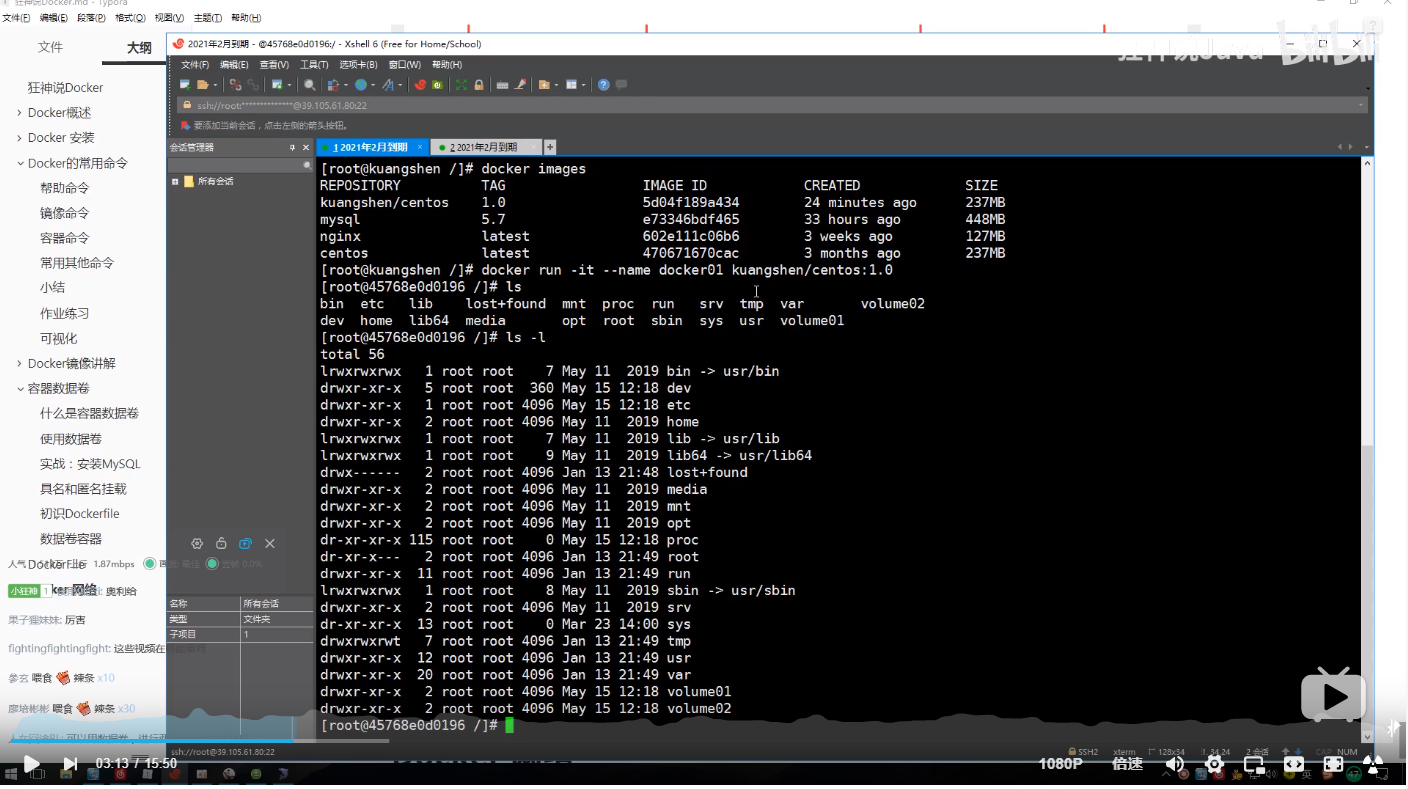Add new session tab with plus button
The width and height of the screenshot is (1408, 789).
coord(550,147)
